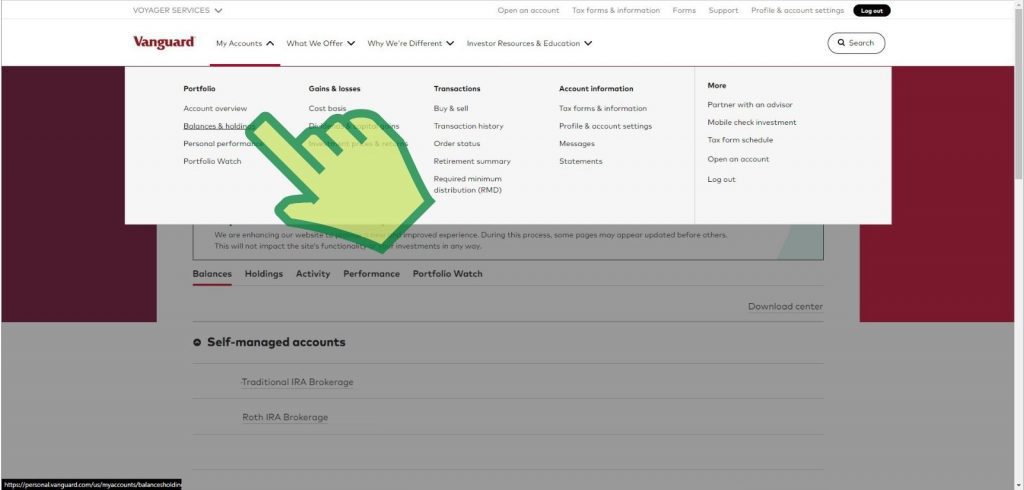The height and width of the screenshot is (490, 1024).
Task: Expand the What We Offer menu
Action: (321, 43)
